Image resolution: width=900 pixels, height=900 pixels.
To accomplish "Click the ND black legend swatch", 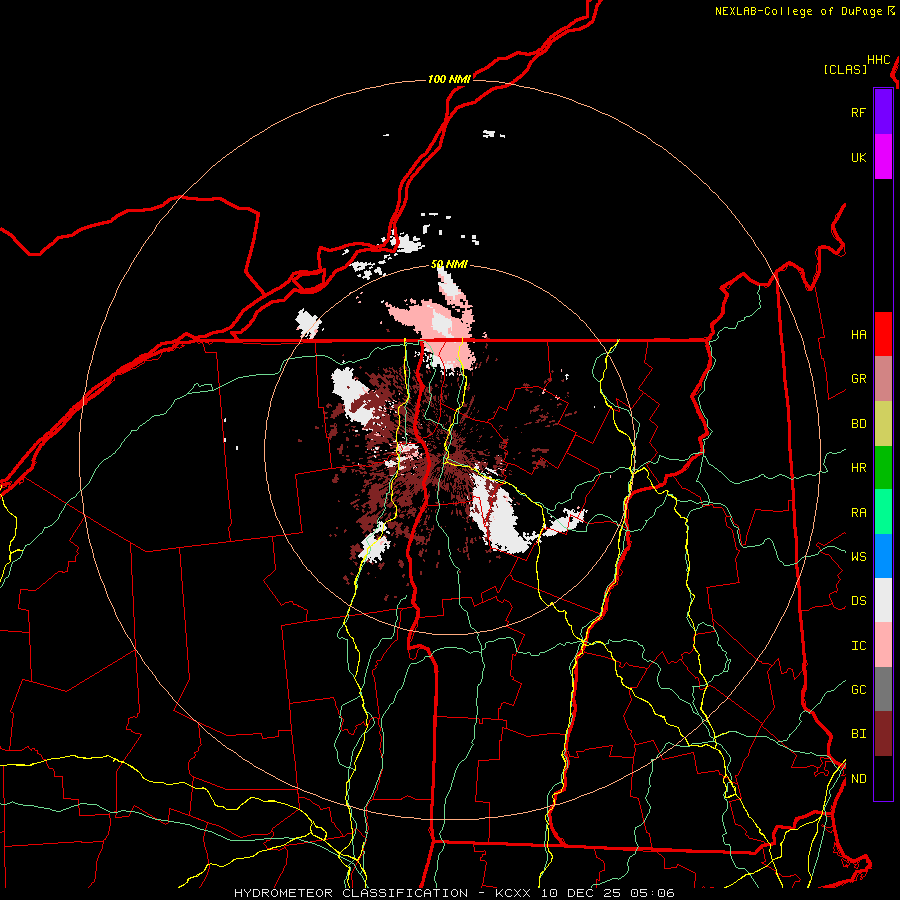I will [x=883, y=778].
